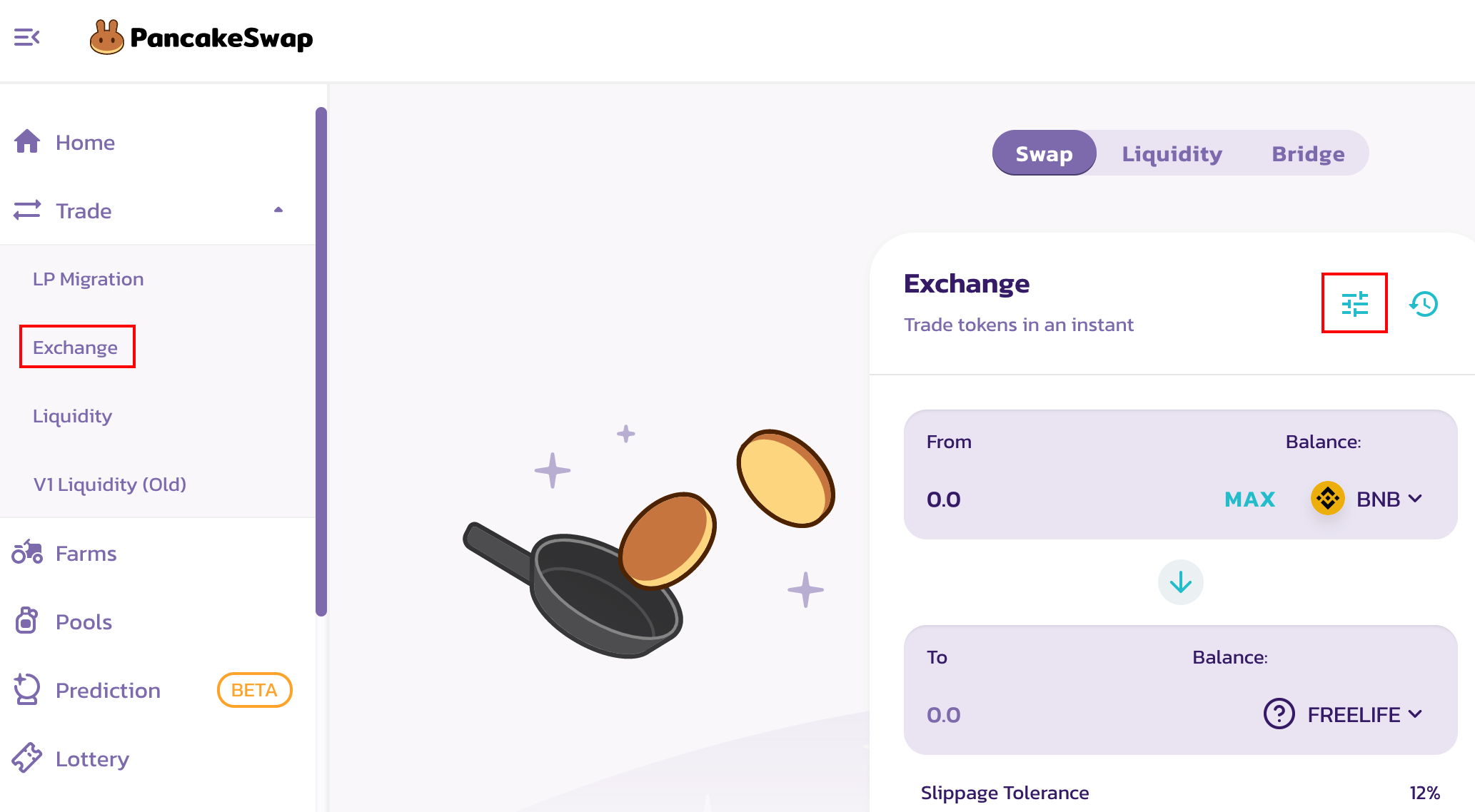The height and width of the screenshot is (812, 1475).
Task: Open swap settings sliders icon
Action: tap(1354, 303)
